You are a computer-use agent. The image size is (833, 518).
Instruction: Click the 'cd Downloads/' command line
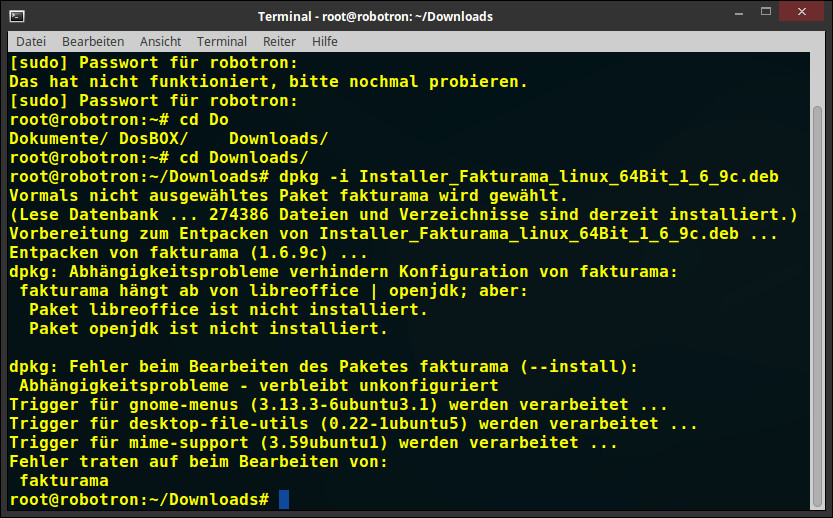coord(159,157)
